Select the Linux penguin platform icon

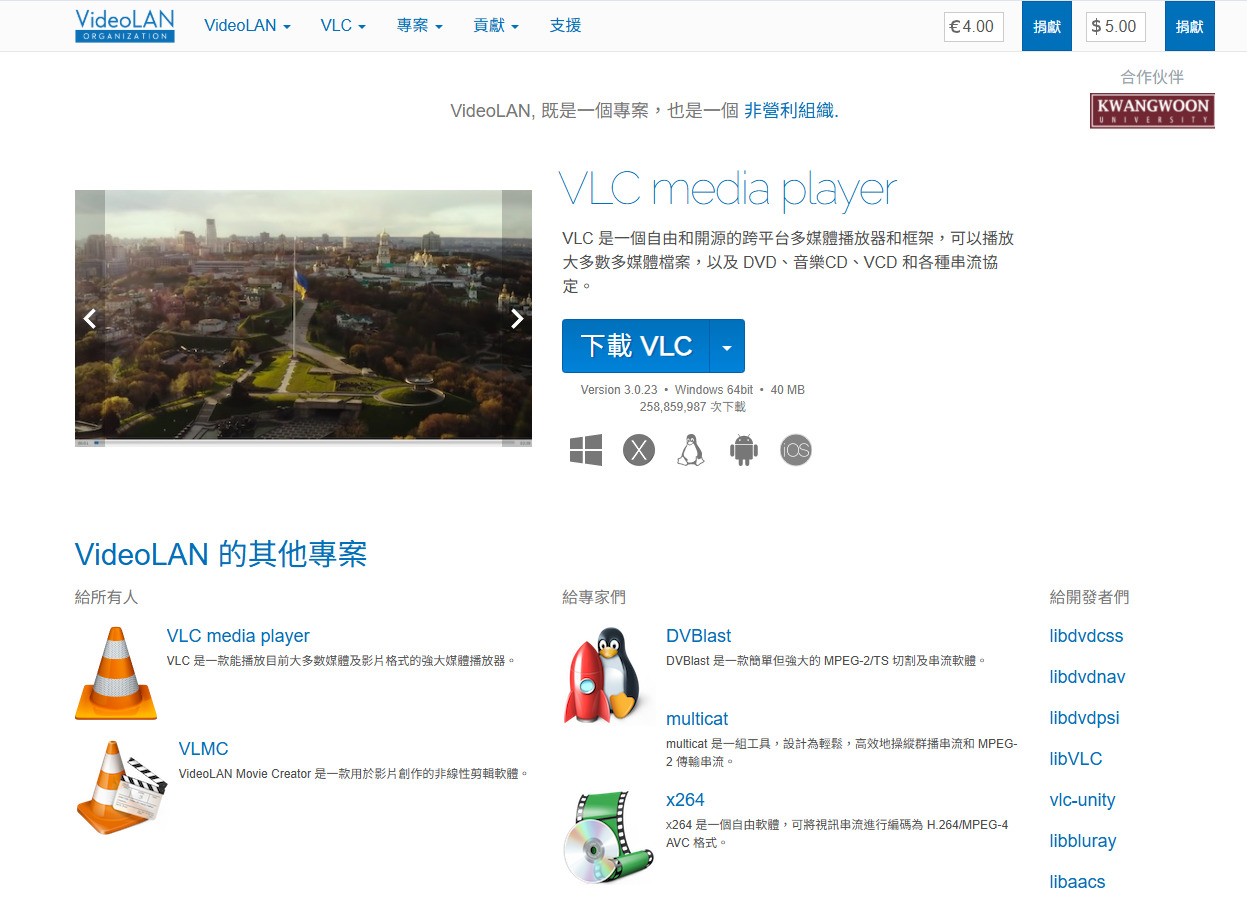click(x=691, y=450)
